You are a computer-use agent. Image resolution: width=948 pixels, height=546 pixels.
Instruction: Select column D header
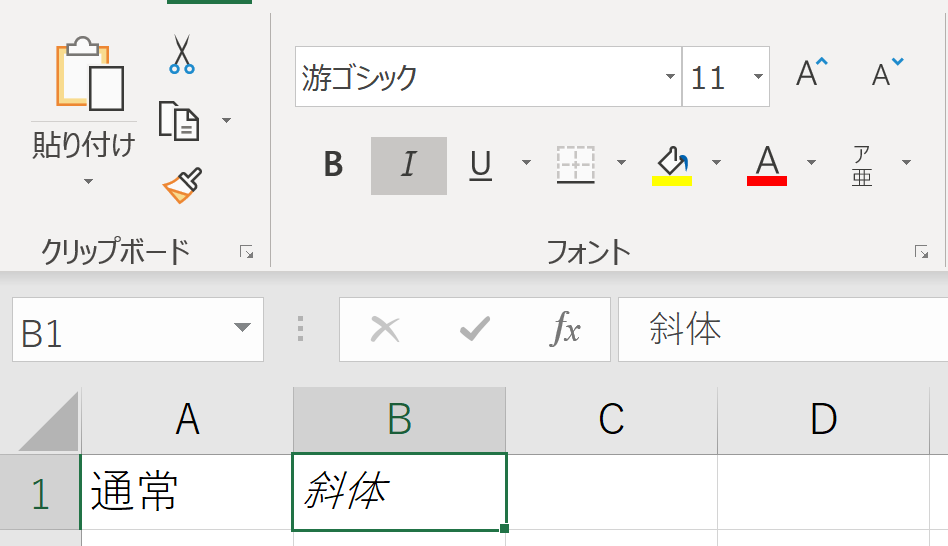tap(823, 420)
